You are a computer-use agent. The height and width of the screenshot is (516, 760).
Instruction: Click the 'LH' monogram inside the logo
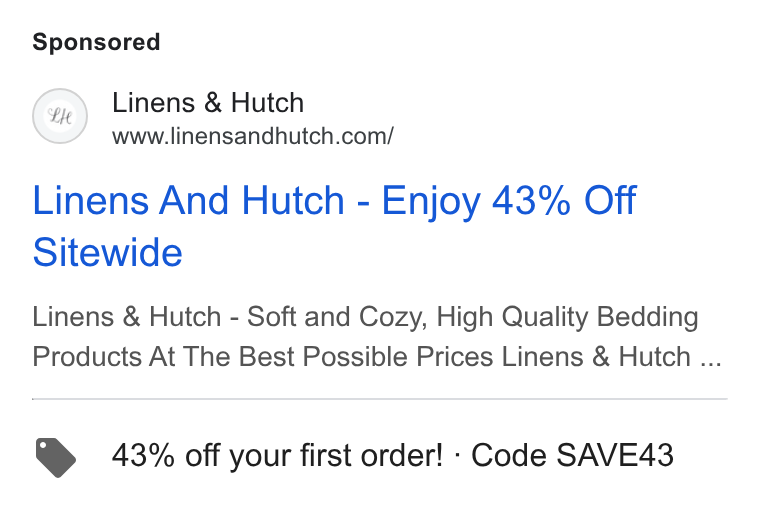(x=60, y=116)
